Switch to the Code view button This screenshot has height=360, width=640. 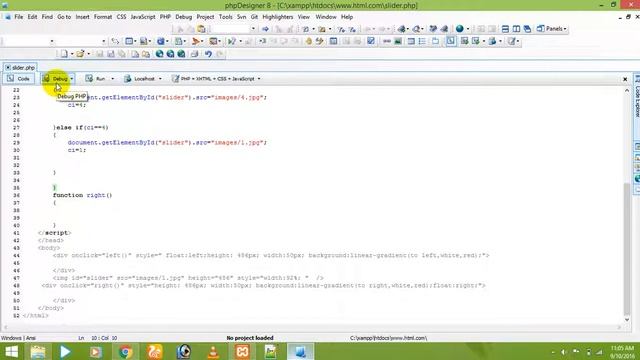point(18,78)
